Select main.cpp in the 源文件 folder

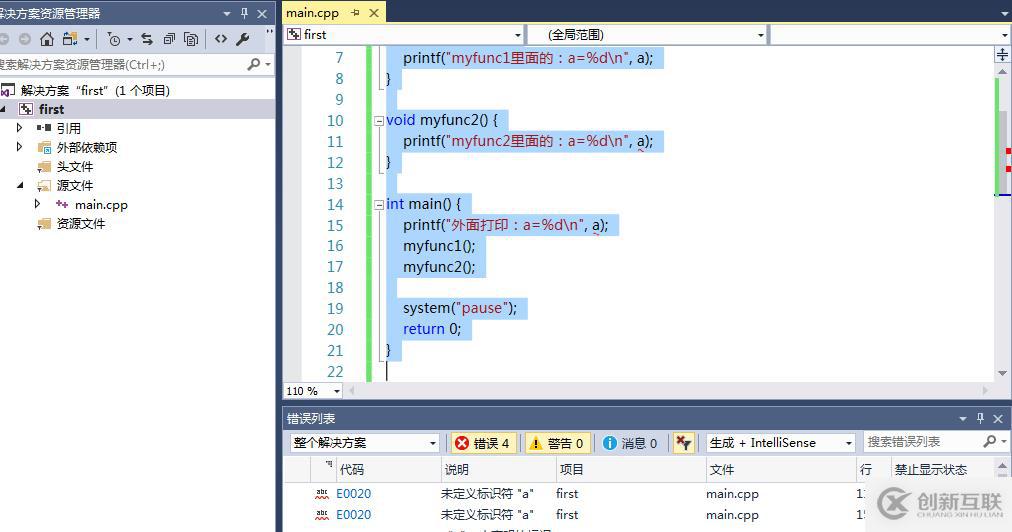(101, 205)
